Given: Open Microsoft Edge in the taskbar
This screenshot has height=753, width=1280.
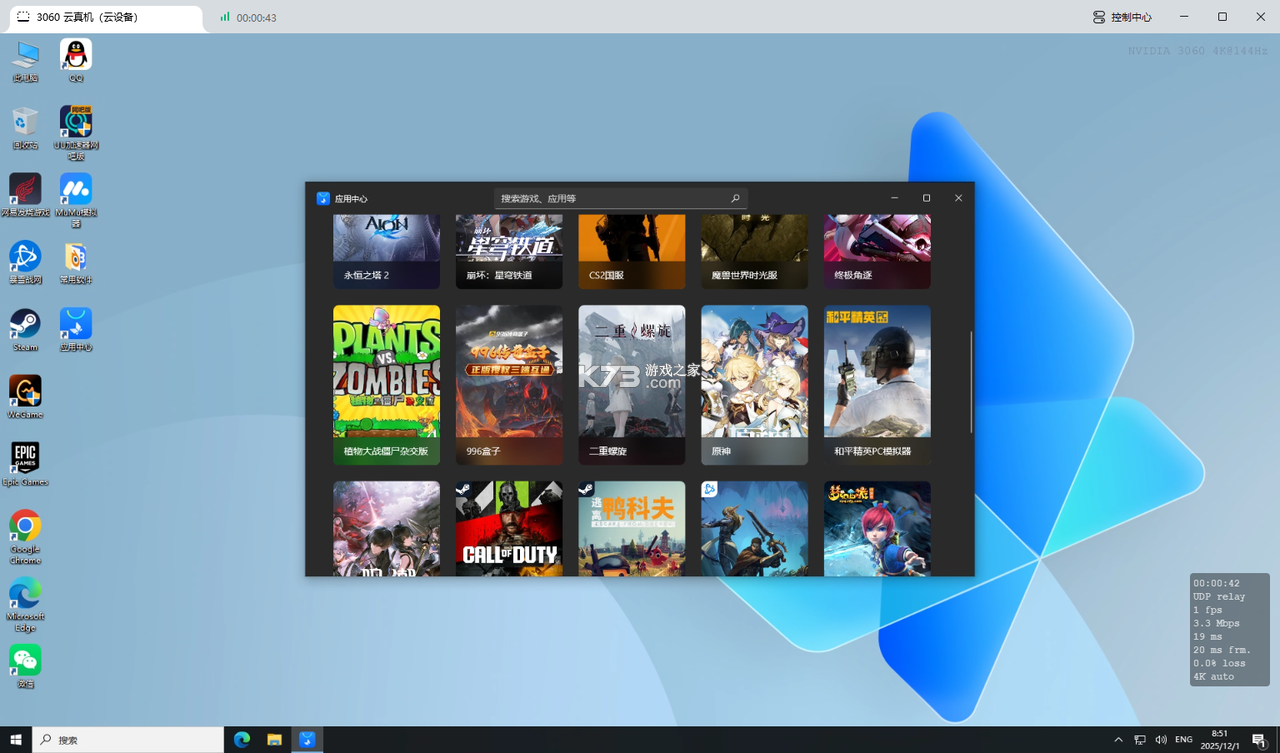Looking at the screenshot, I should [x=242, y=740].
